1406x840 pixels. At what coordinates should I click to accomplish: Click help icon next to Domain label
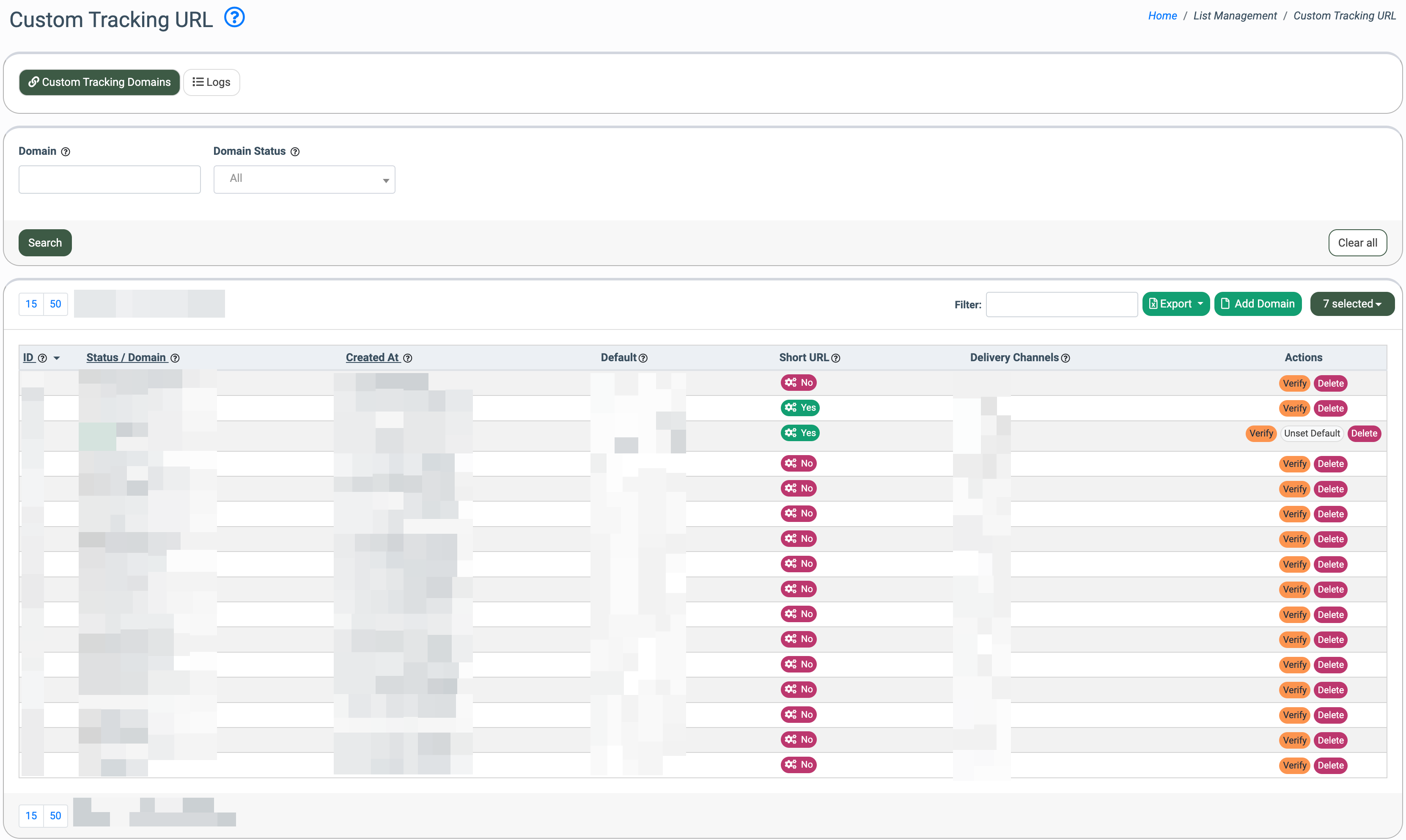pyautogui.click(x=66, y=152)
